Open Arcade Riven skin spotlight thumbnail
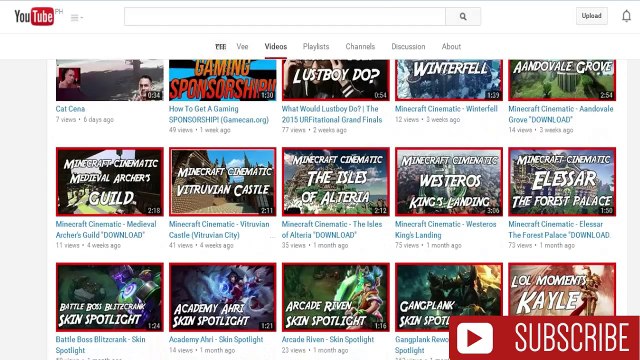The width and height of the screenshot is (640, 360). point(336,297)
